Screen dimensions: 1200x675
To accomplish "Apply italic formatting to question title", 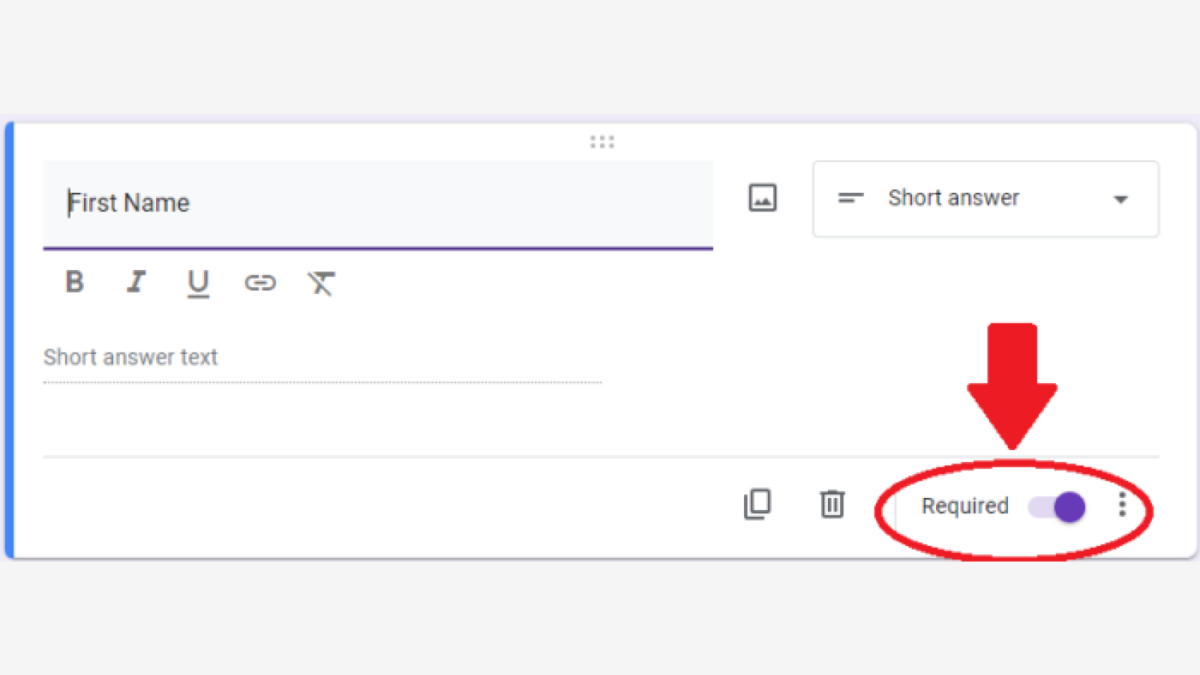I will coord(136,283).
